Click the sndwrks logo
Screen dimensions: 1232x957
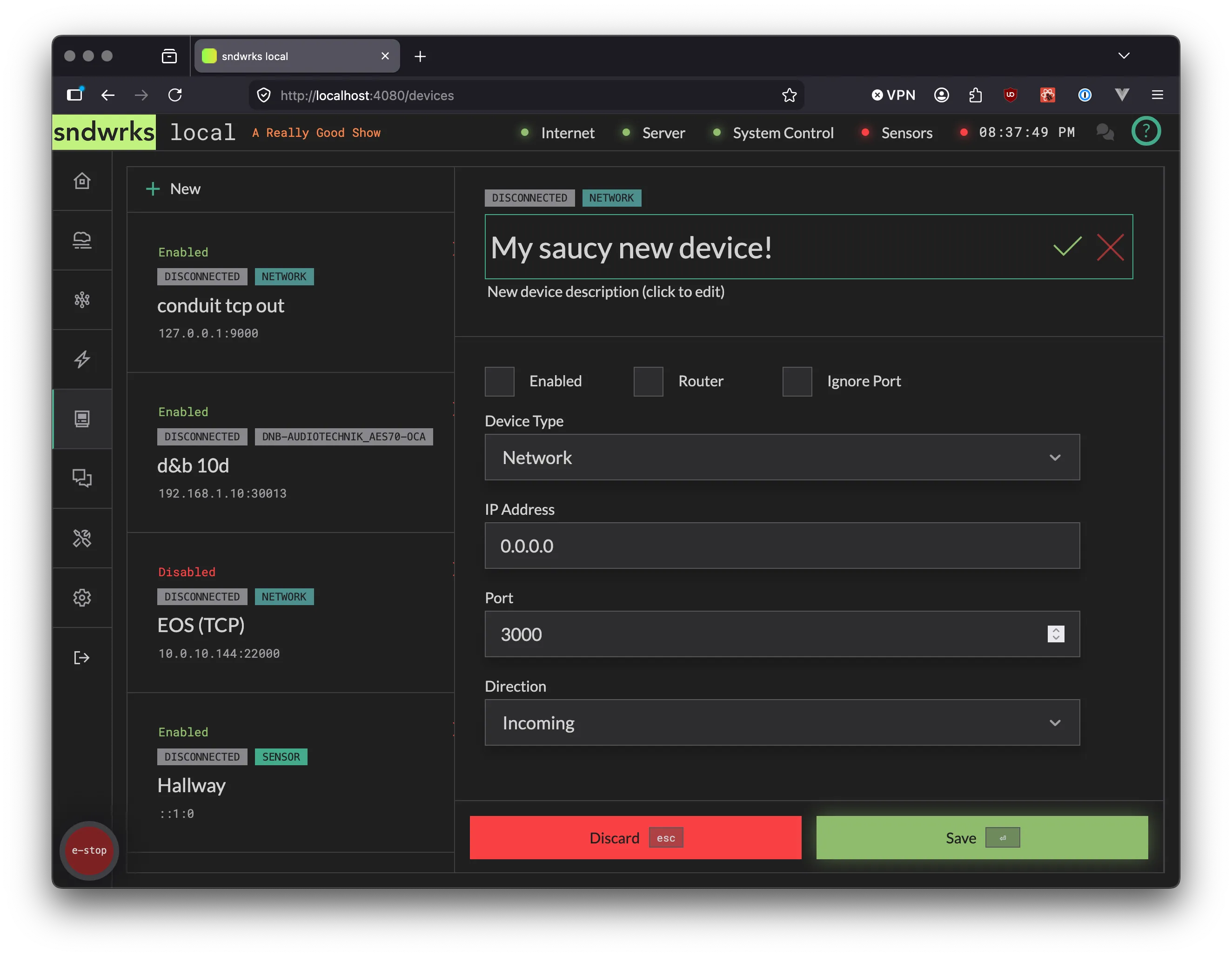[x=104, y=132]
